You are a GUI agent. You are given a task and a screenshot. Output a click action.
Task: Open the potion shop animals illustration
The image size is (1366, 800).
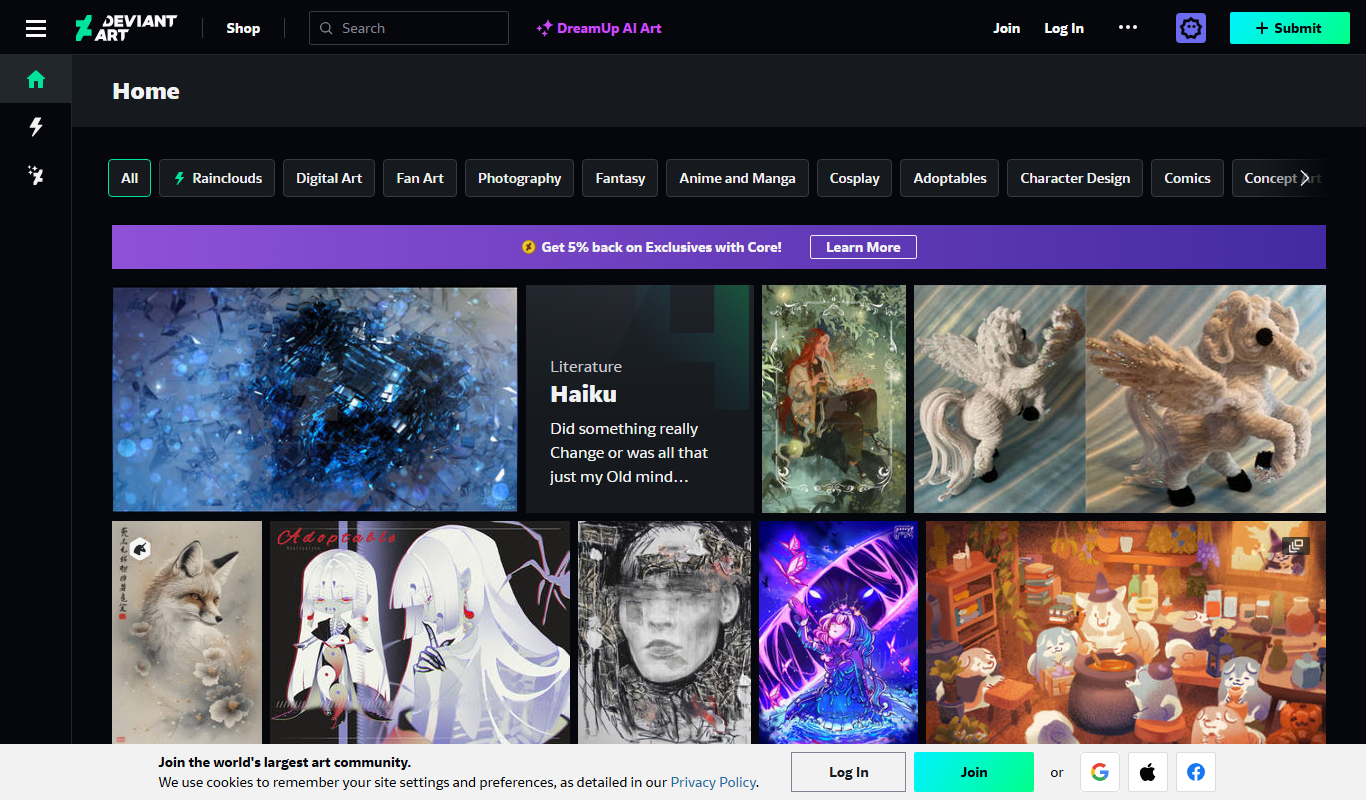1126,632
